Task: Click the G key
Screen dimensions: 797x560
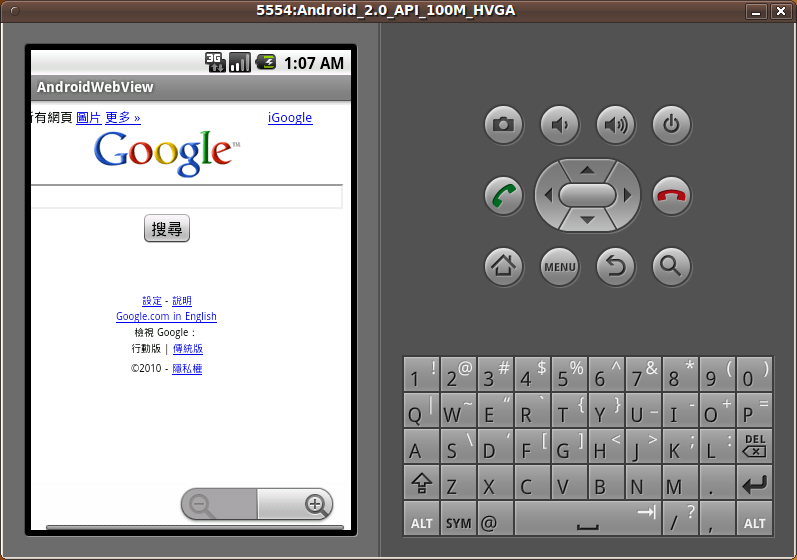Action: [569, 446]
